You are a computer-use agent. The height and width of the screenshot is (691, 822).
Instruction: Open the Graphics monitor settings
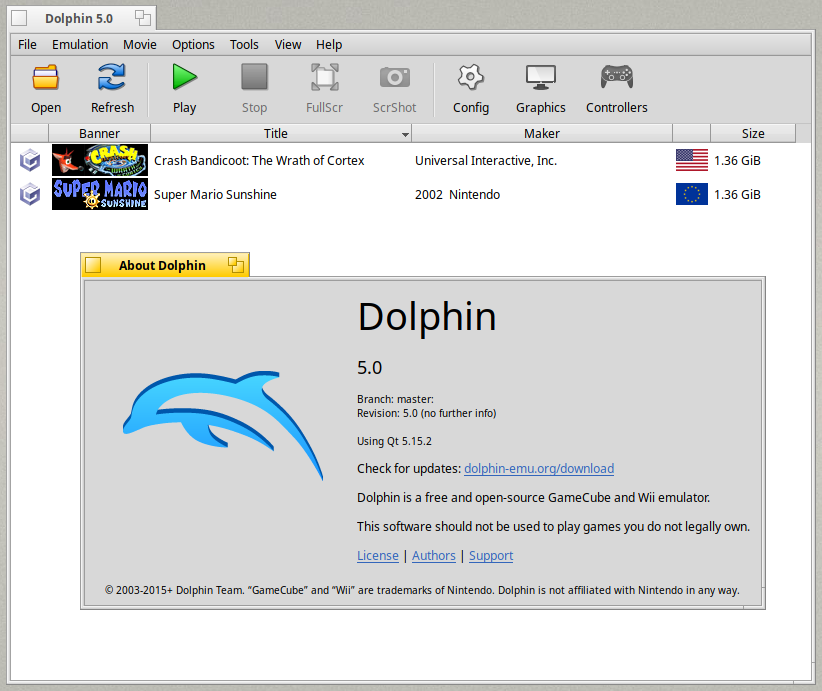540,78
